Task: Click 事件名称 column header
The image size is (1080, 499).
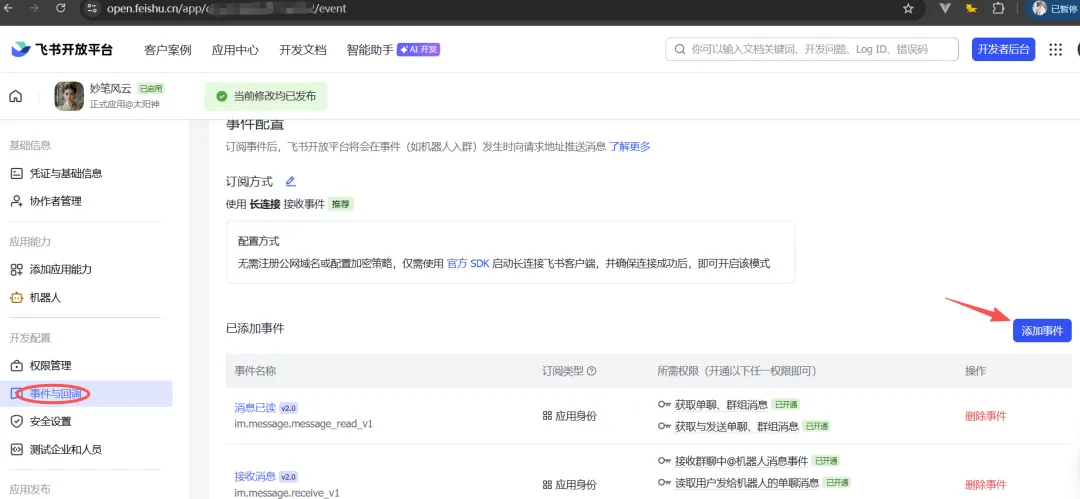Action: click(255, 371)
